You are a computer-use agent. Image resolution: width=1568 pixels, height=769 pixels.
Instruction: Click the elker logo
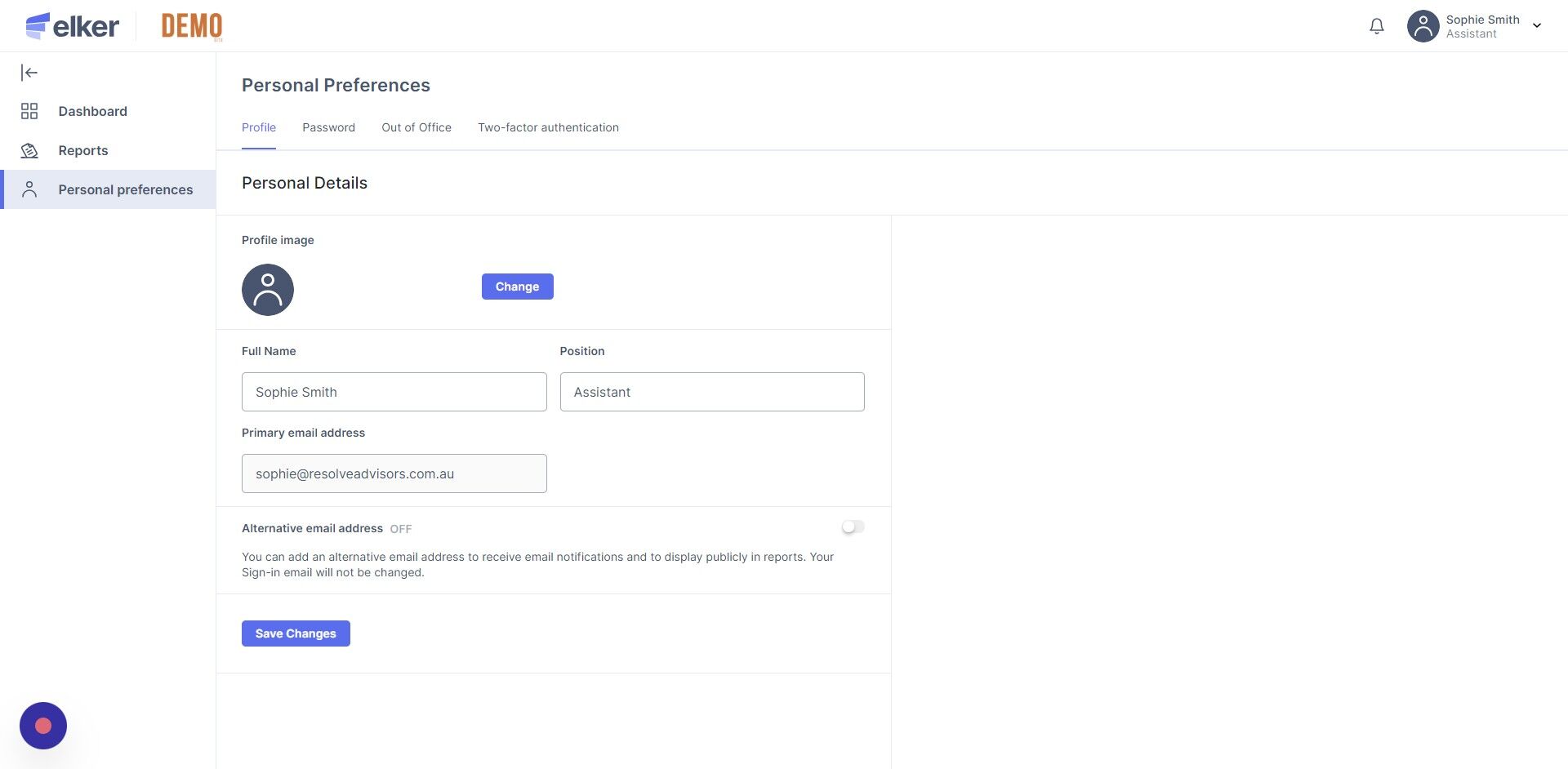(73, 26)
